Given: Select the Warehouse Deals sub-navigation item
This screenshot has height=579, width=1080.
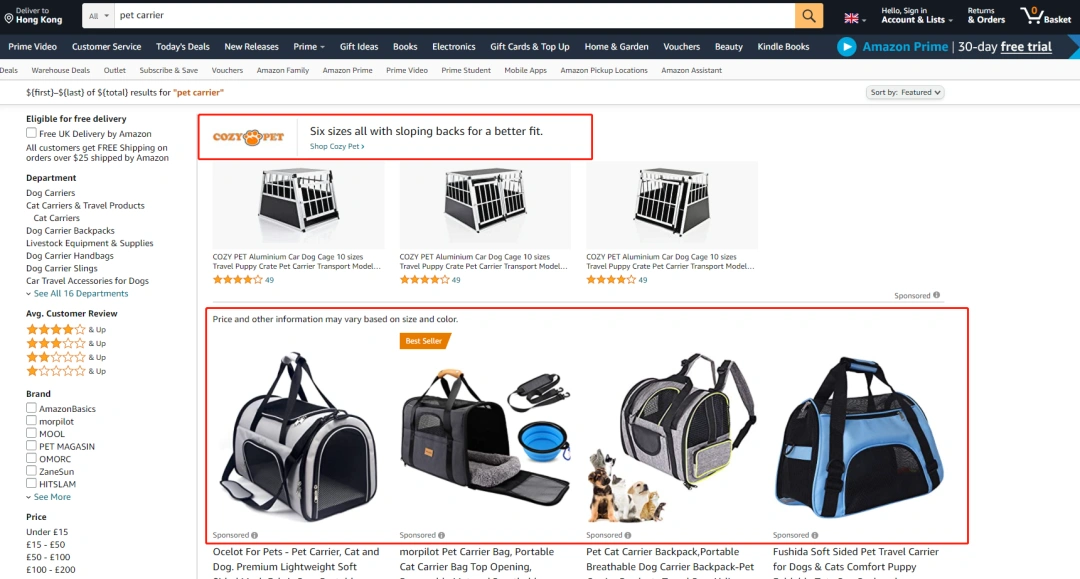Looking at the screenshot, I should [61, 70].
